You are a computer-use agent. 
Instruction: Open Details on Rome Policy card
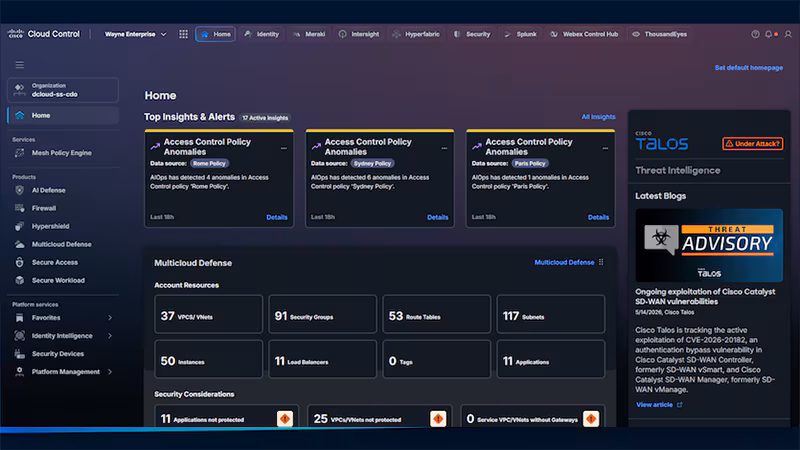click(277, 217)
